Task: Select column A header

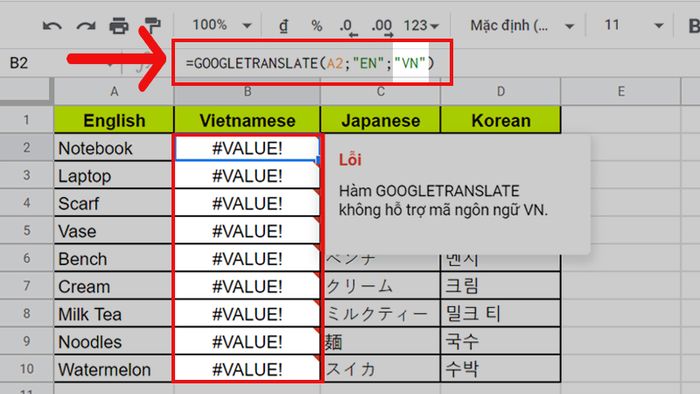Action: (x=114, y=91)
